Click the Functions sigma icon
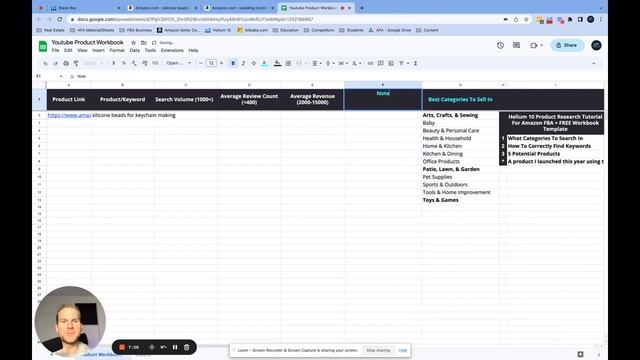The image size is (640, 360). 416,63
